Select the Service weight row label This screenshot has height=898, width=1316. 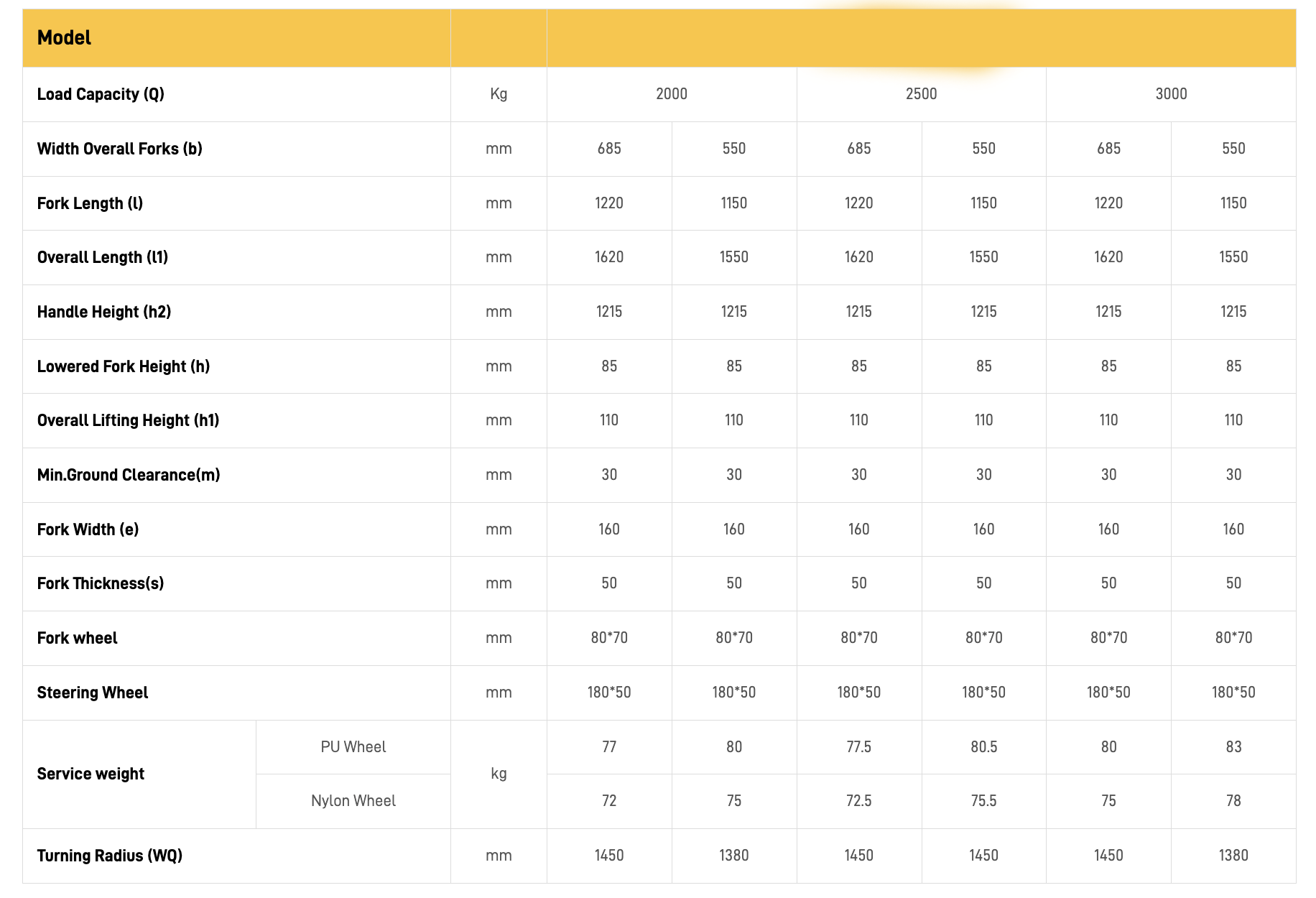click(x=91, y=774)
